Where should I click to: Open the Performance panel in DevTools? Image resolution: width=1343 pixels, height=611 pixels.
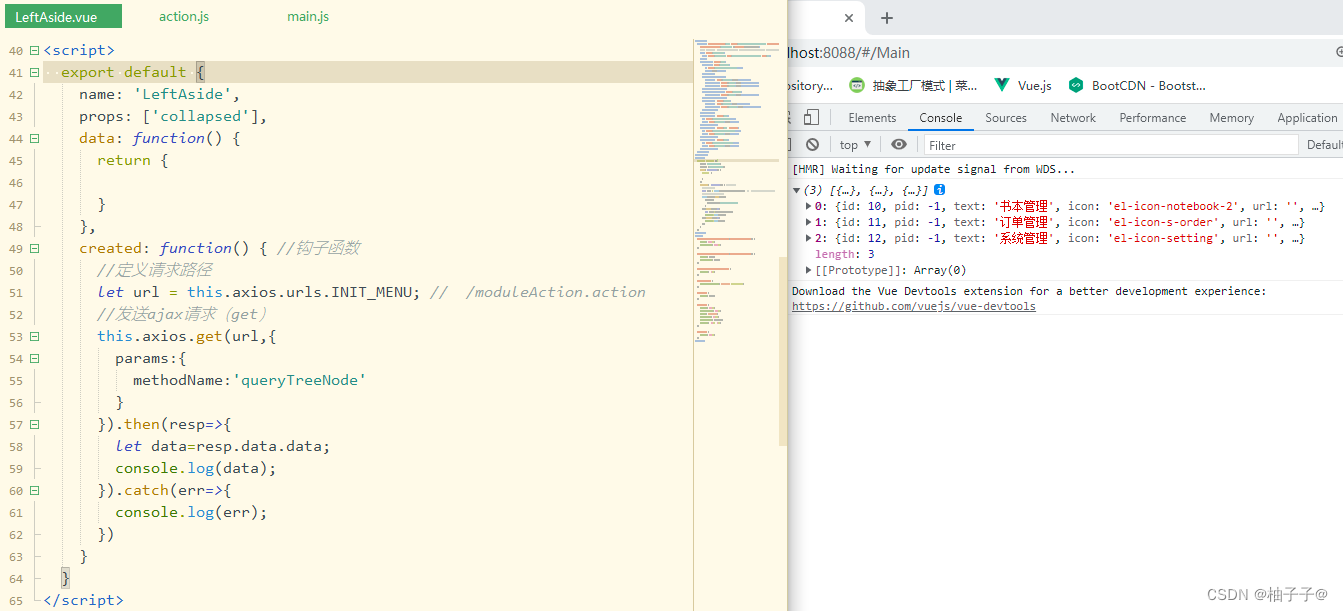[1152, 117]
